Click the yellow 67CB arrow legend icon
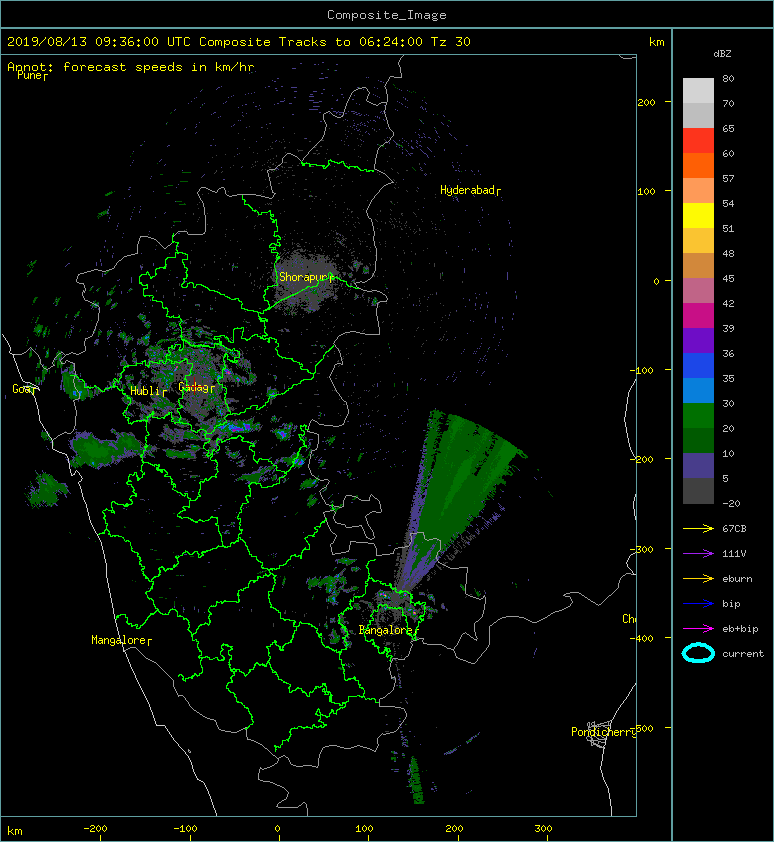 click(698, 529)
